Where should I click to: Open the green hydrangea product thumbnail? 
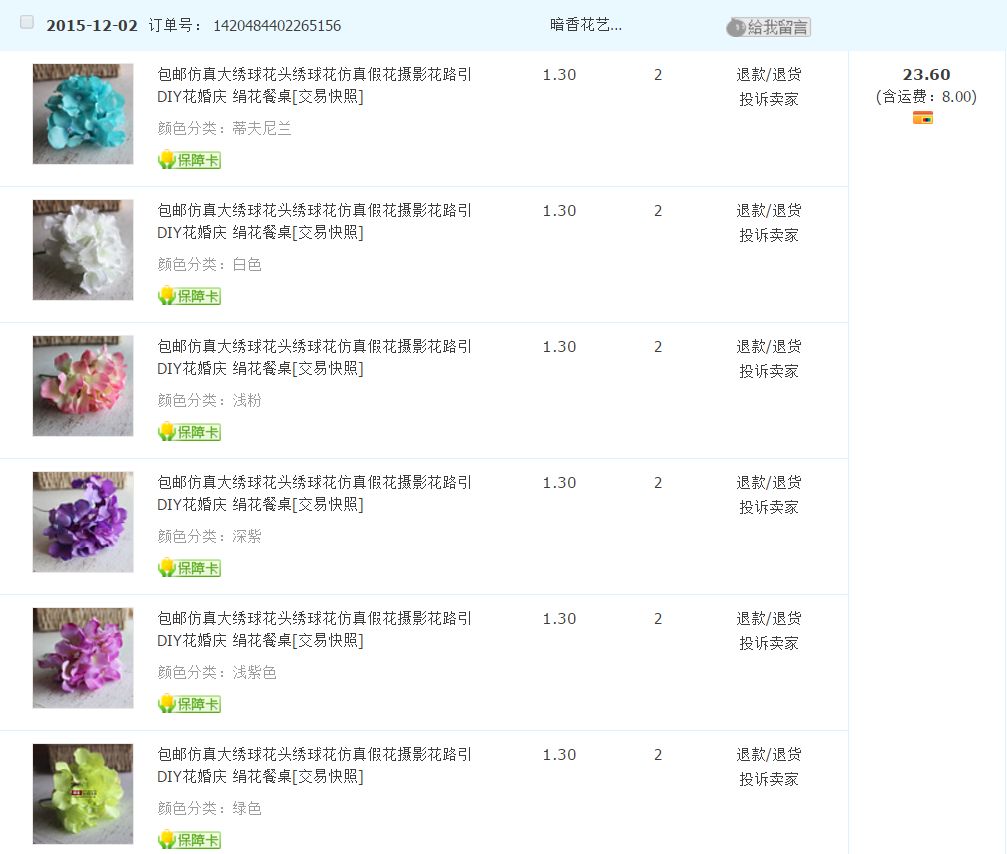point(83,794)
